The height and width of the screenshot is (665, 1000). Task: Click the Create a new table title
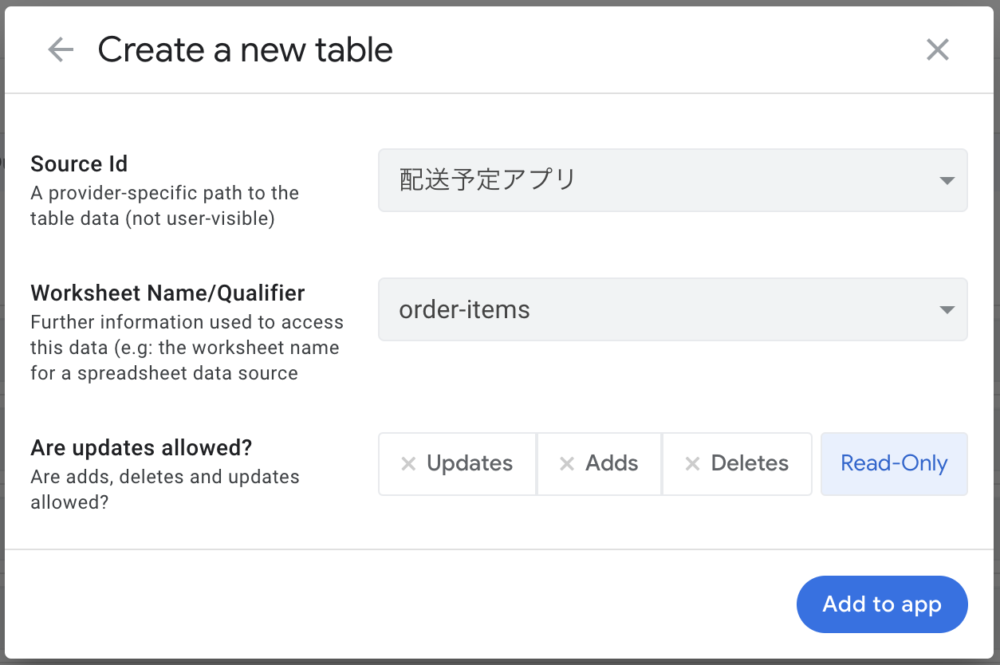[245, 50]
